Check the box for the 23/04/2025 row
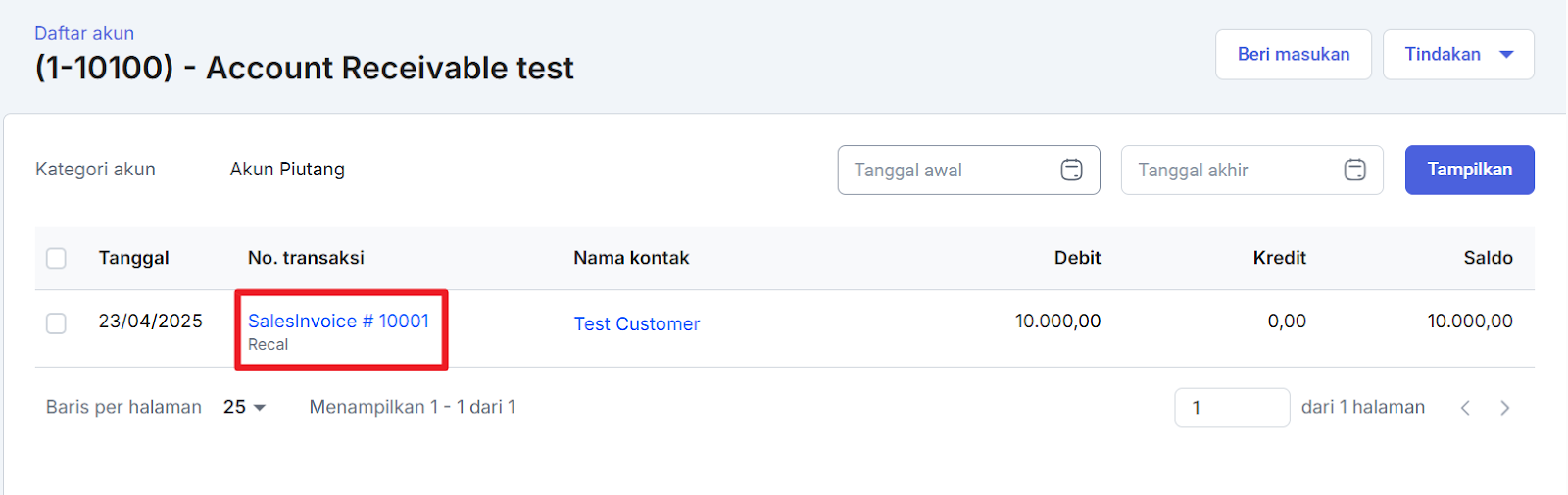This screenshot has width=1568, height=495. click(x=57, y=323)
